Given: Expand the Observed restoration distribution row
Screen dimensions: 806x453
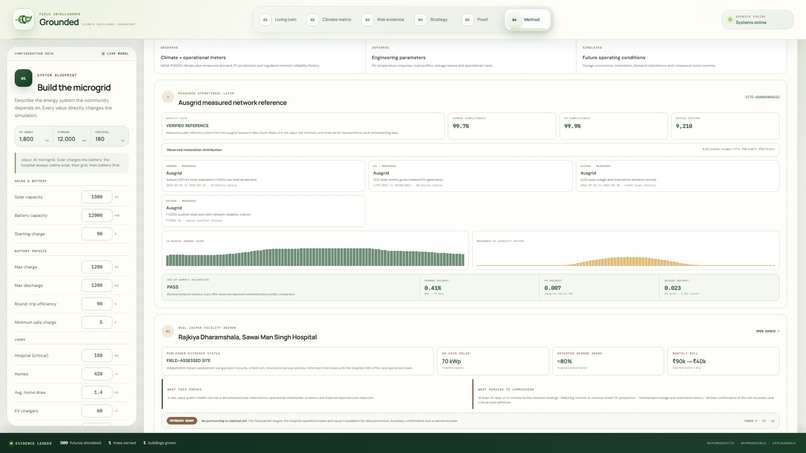Looking at the screenshot, I should point(470,150).
